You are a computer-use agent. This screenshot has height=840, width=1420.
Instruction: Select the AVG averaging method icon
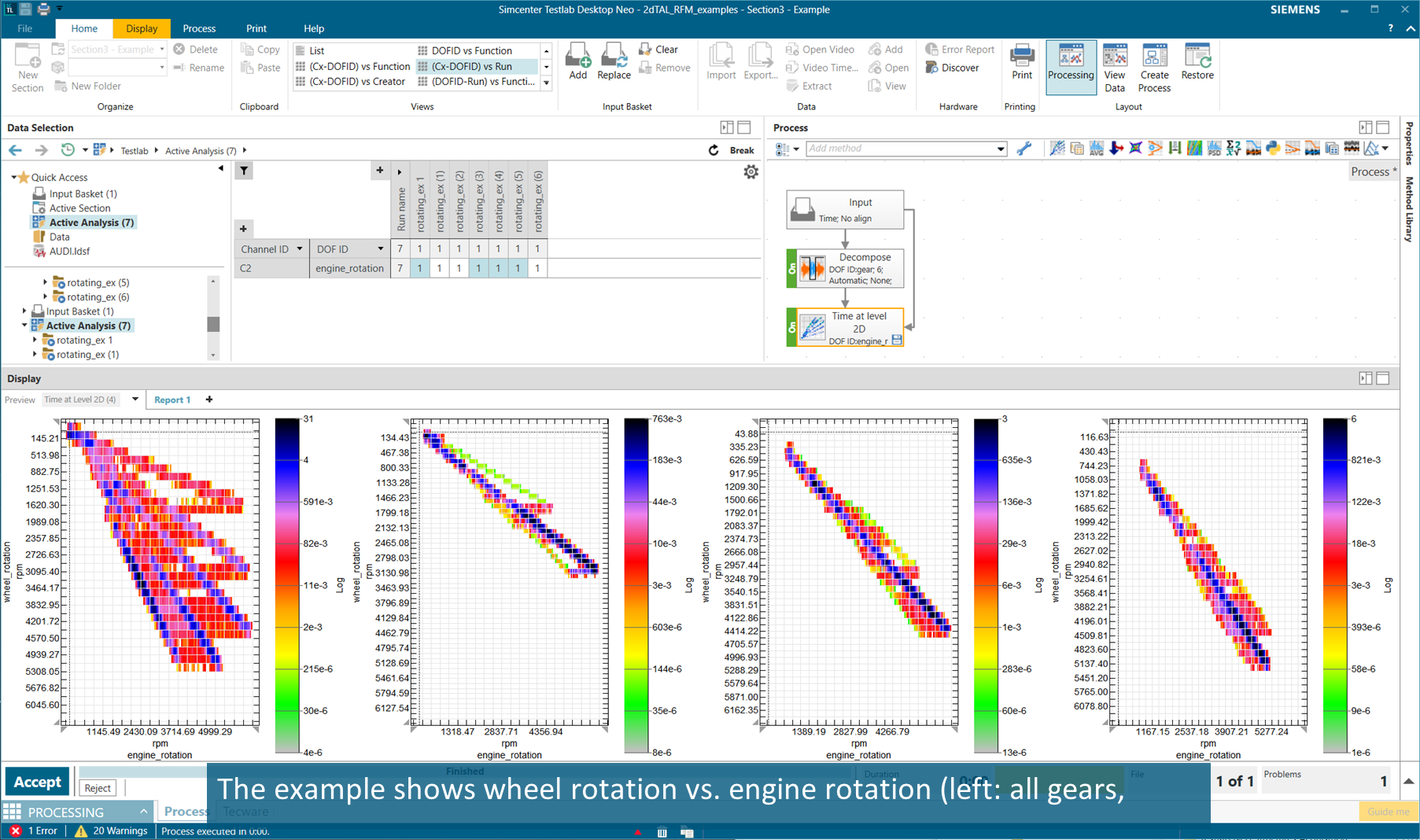point(1096,148)
